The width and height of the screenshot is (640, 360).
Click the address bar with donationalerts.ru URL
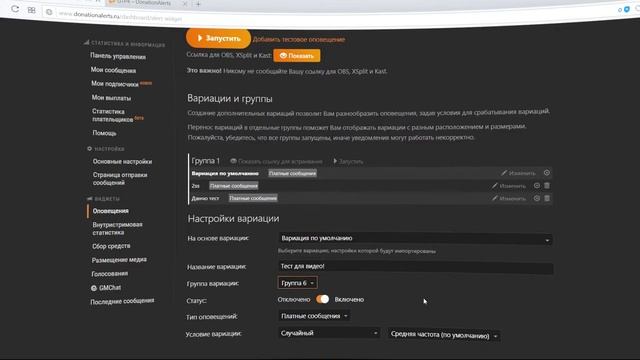[x=327, y=18]
